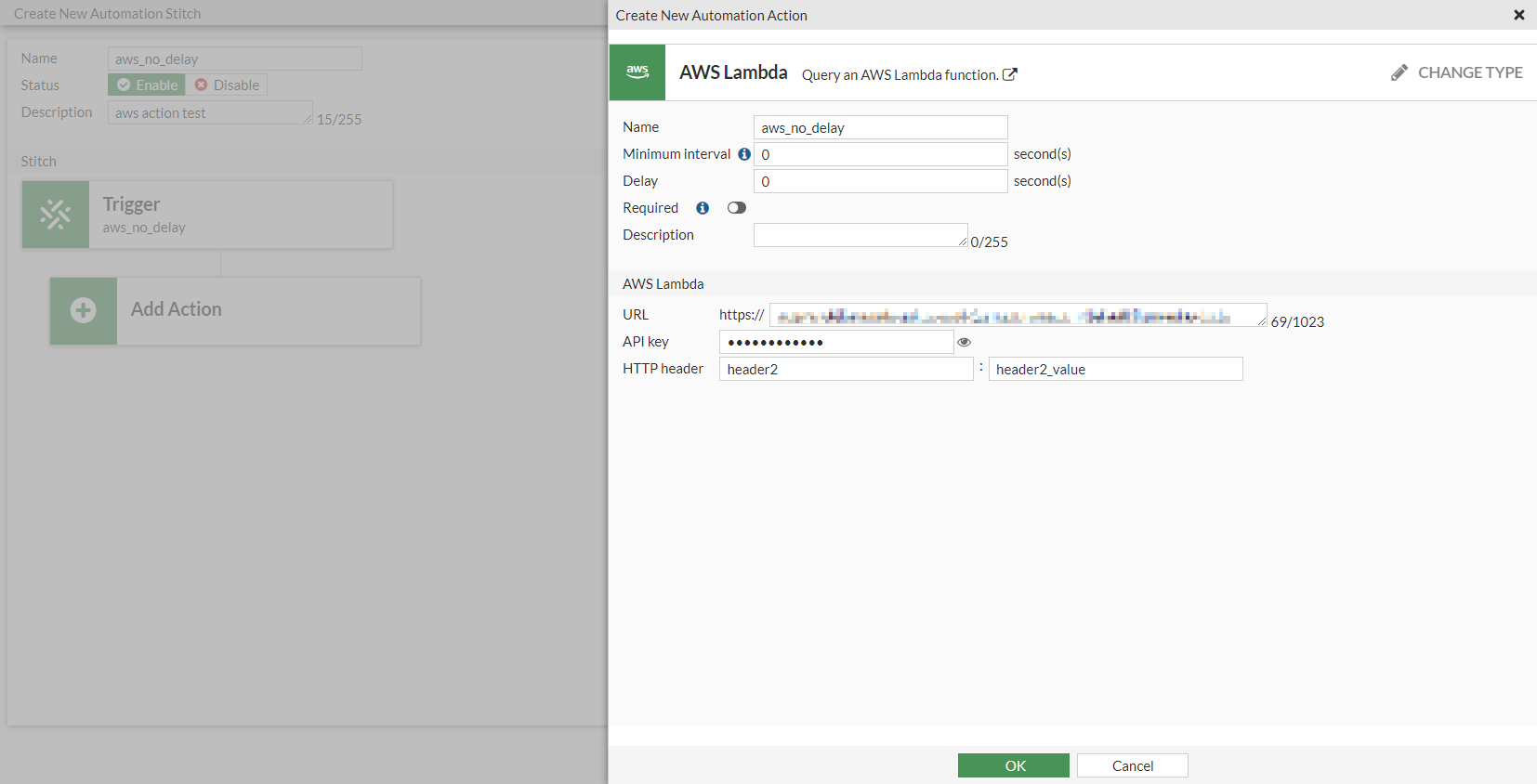The image size is (1537, 784).
Task: Click the 'Create New Automation Stitch' title
Action: click(108, 14)
